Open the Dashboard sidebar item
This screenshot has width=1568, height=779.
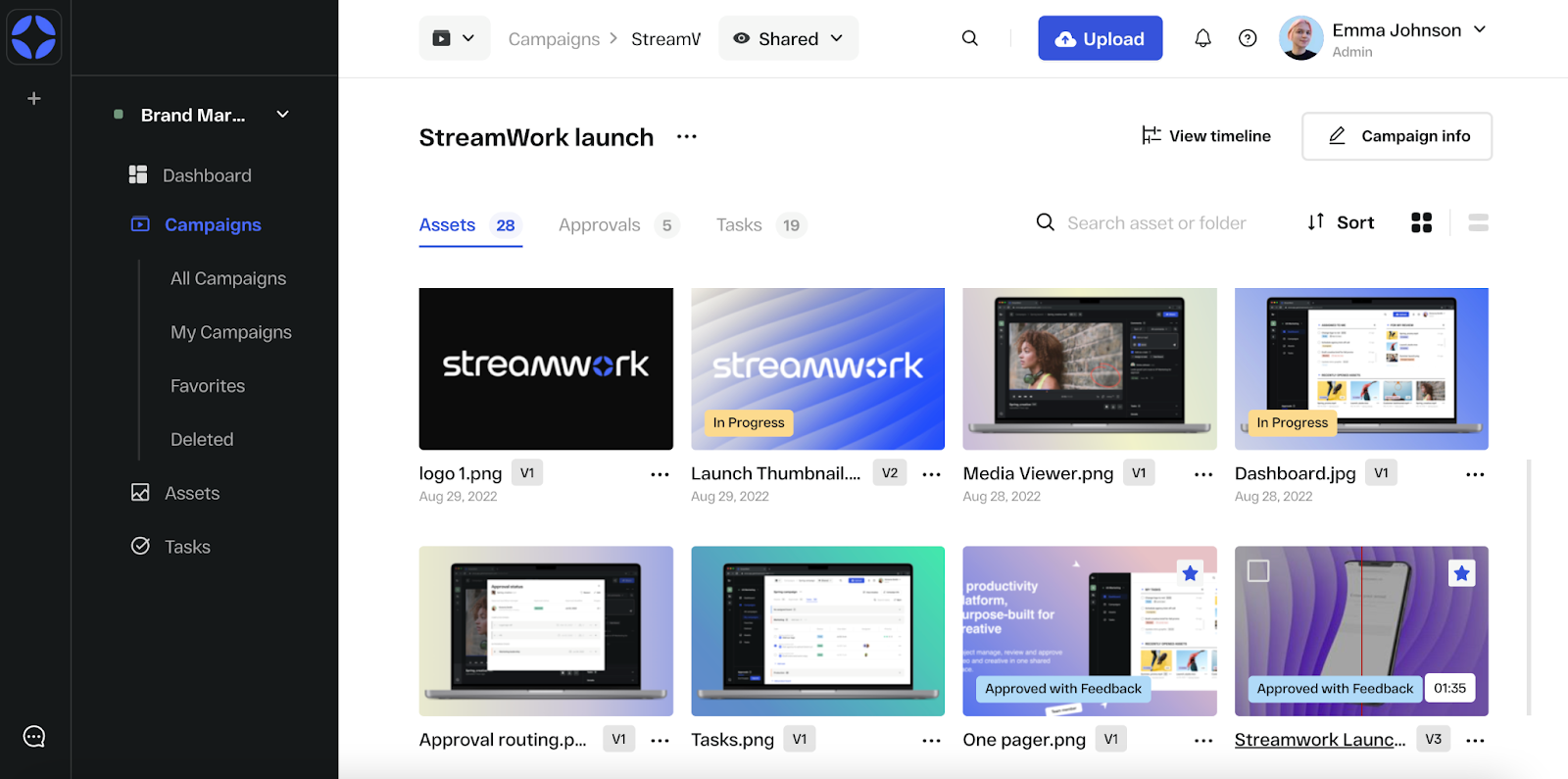click(191, 175)
